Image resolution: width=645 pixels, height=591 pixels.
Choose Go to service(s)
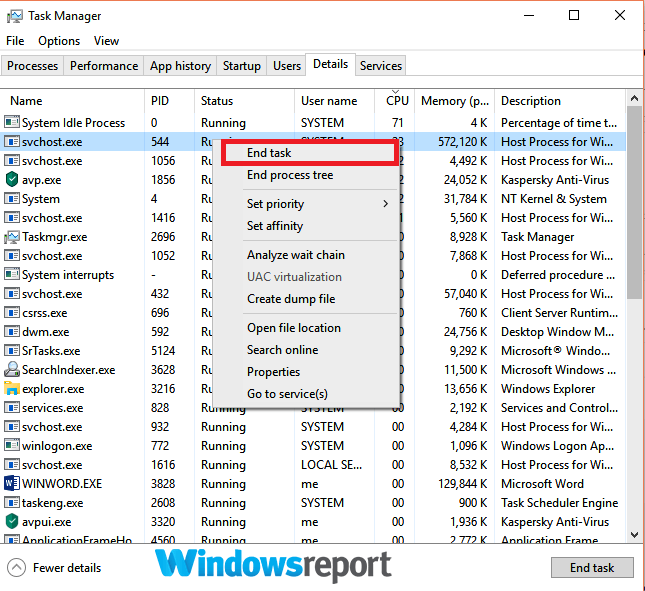pos(287,394)
